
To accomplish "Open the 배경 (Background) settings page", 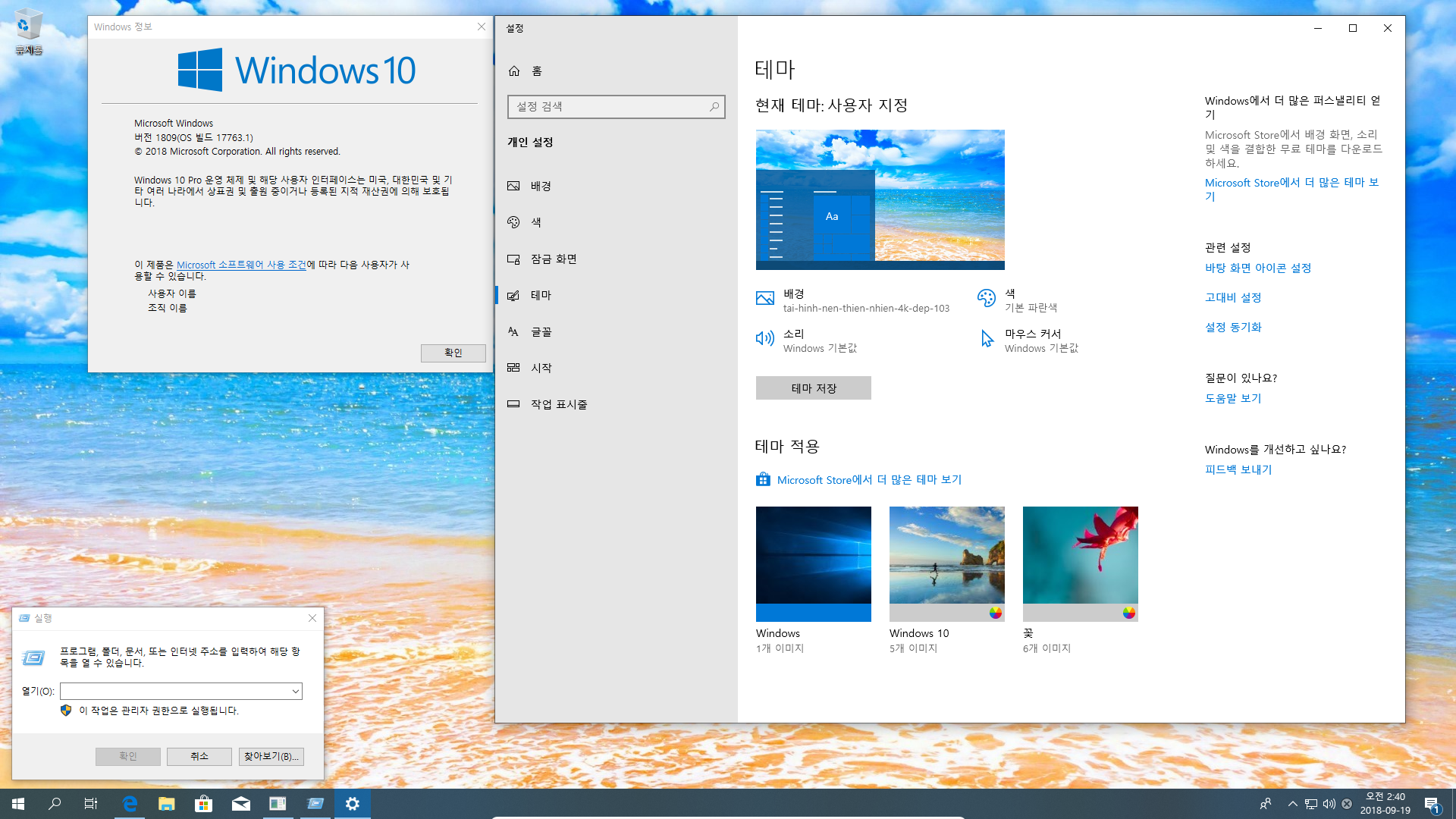I will tap(616, 186).
